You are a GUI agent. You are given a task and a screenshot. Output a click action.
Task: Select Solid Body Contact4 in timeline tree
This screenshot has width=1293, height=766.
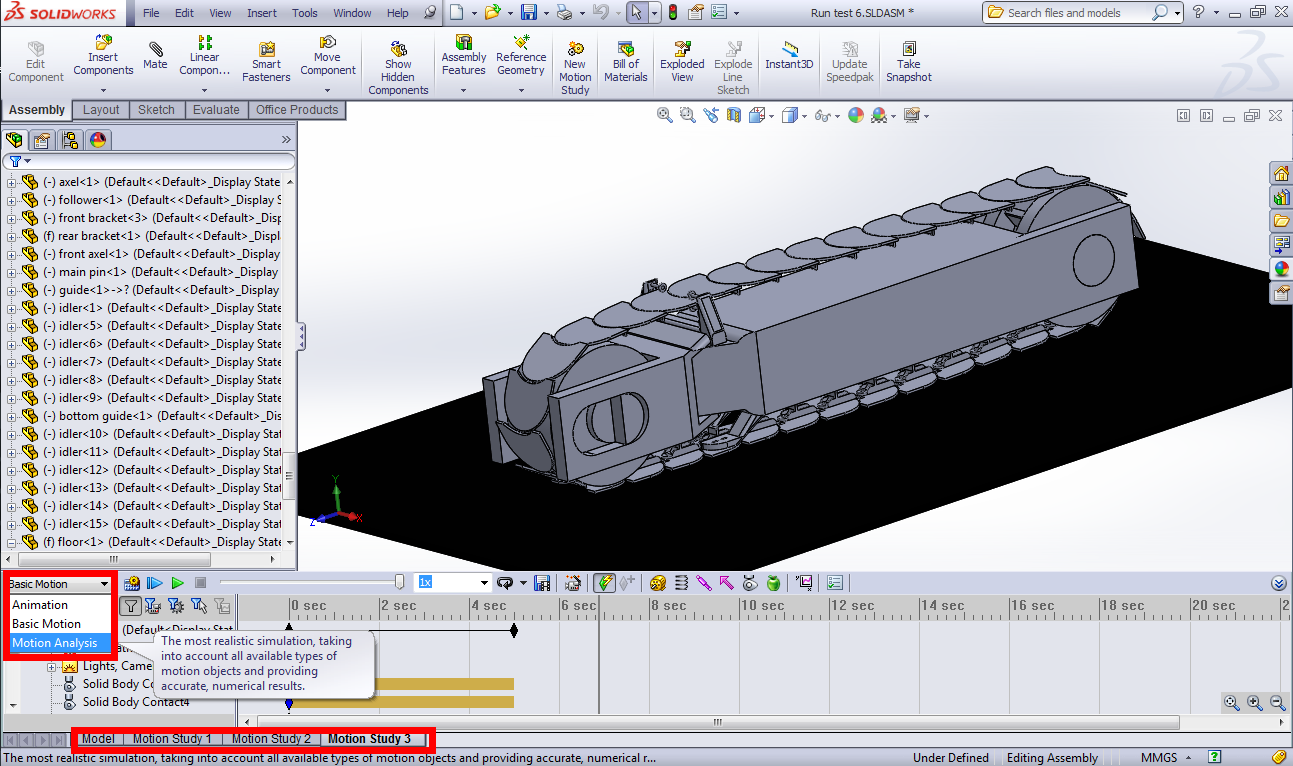pos(136,702)
